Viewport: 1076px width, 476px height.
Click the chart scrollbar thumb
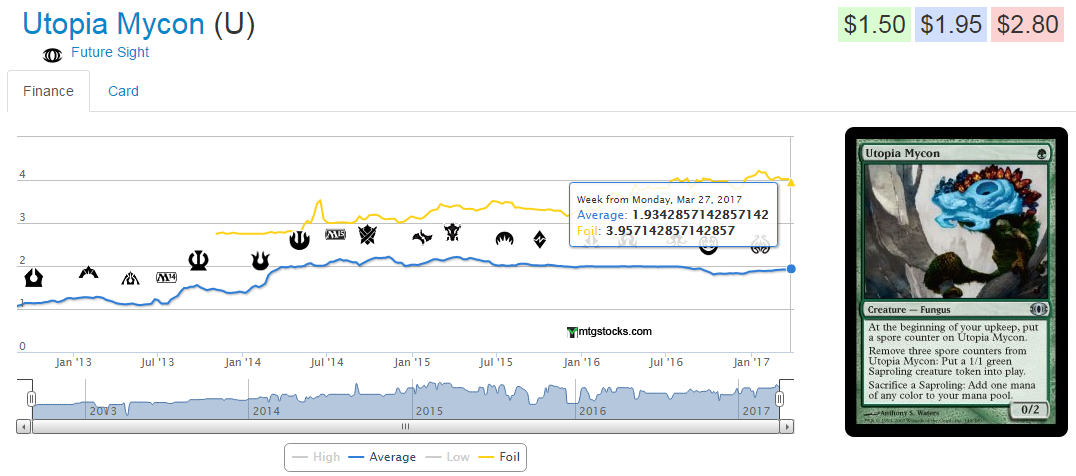click(x=405, y=427)
